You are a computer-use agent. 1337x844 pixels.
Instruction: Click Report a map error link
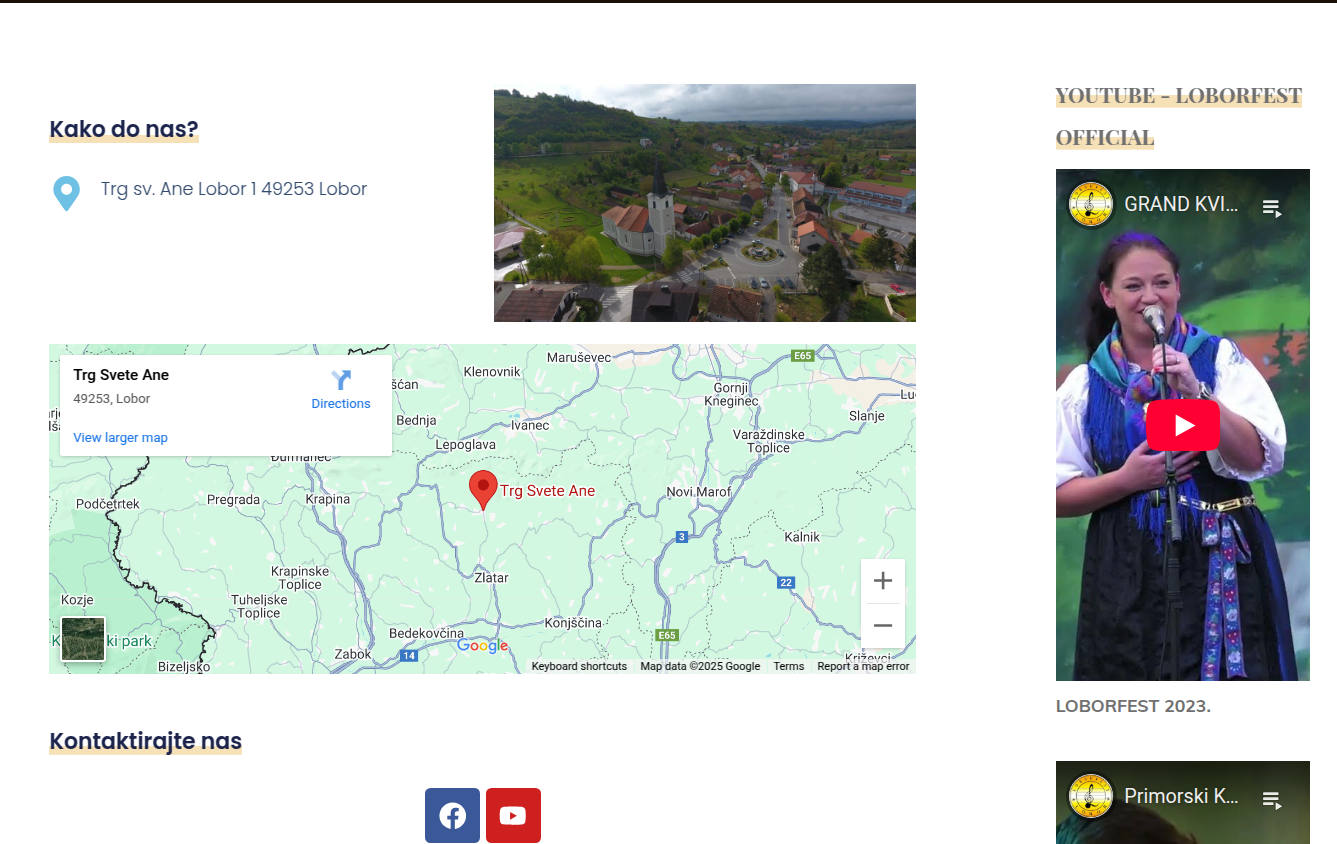click(x=863, y=666)
